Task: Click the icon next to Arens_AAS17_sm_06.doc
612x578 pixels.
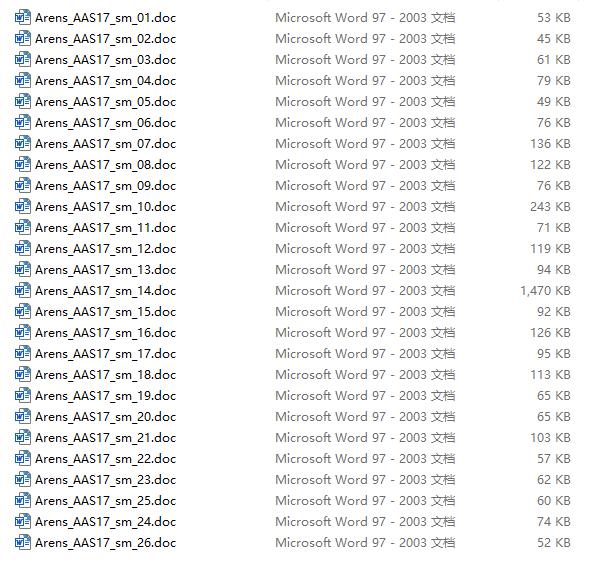Action: [x=23, y=123]
